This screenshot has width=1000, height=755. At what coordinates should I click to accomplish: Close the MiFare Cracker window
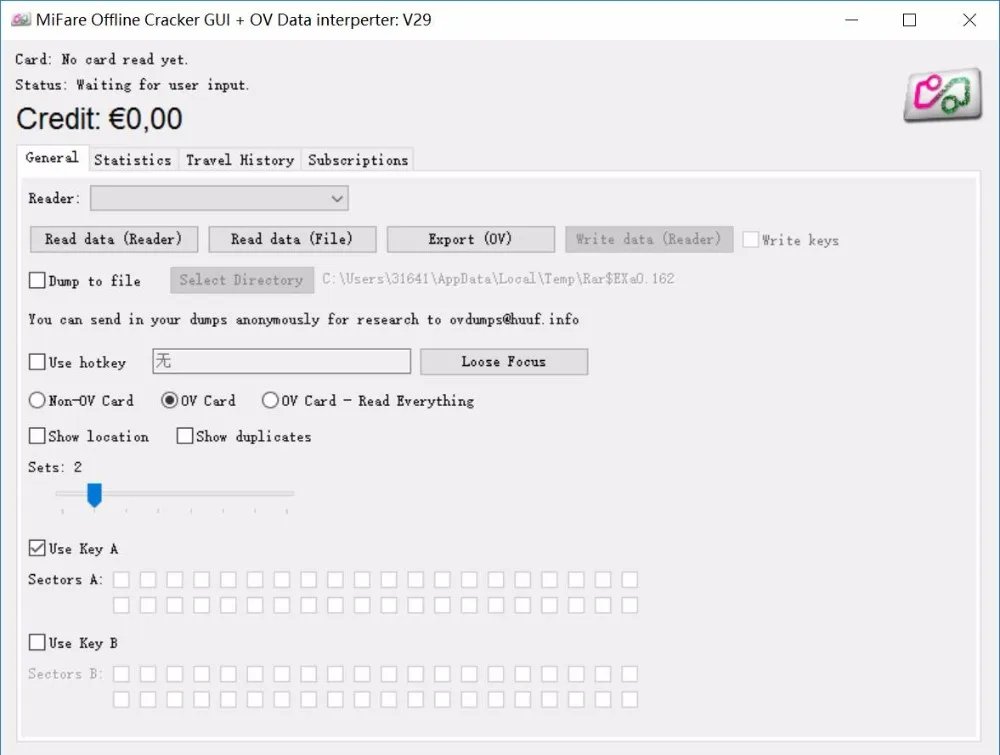click(x=969, y=20)
